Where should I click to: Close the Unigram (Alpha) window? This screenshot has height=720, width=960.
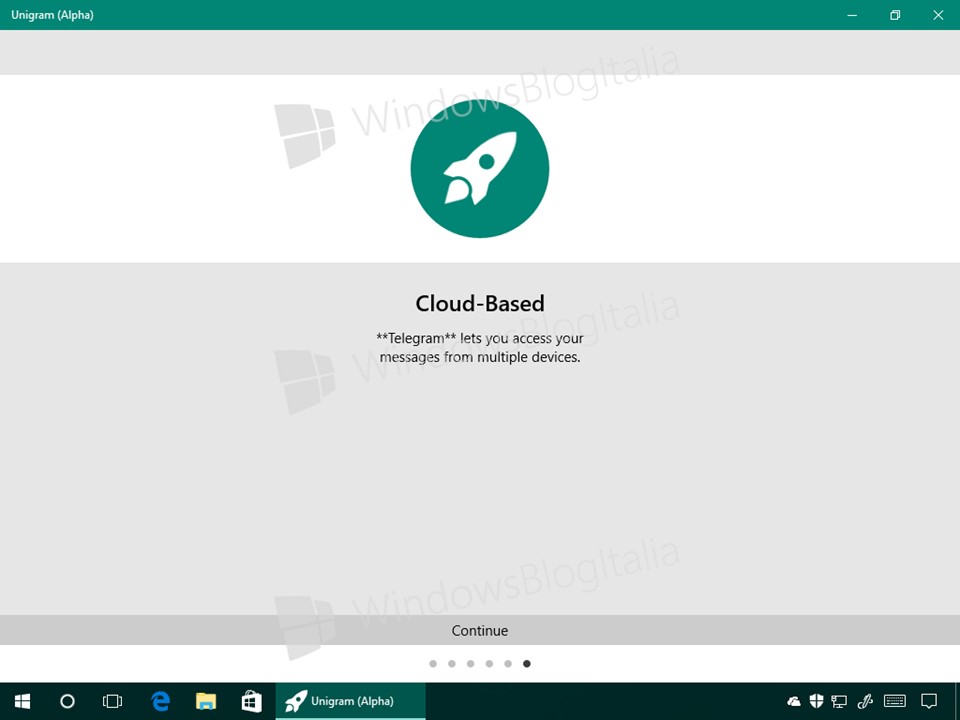(x=938, y=15)
